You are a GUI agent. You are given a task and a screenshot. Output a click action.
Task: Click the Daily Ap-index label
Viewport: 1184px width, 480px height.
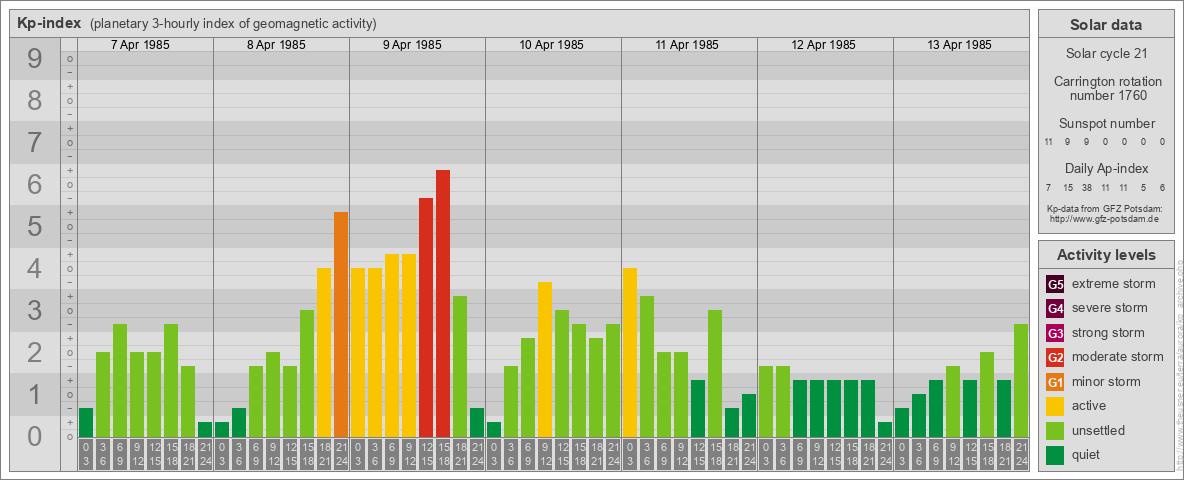click(x=1107, y=168)
